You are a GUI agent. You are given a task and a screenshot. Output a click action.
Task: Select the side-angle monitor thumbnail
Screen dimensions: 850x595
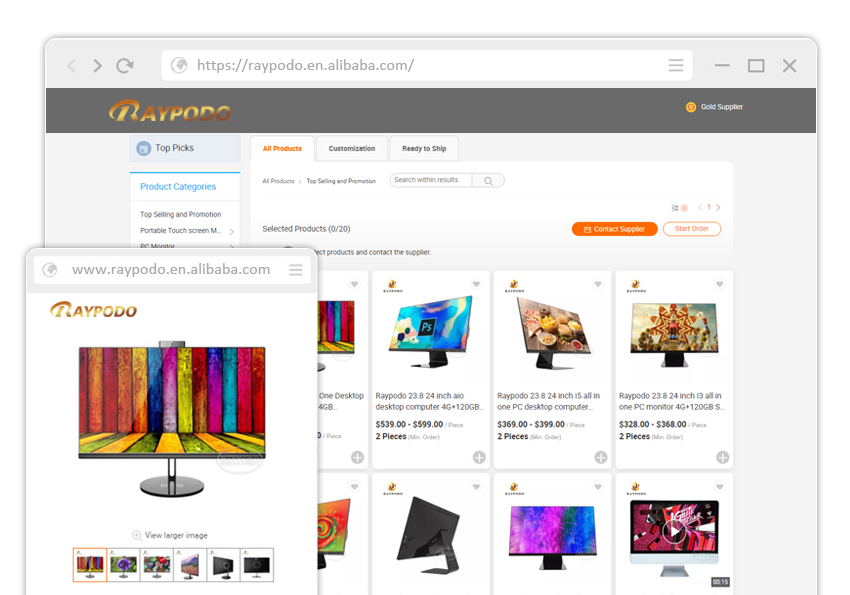pos(190,565)
